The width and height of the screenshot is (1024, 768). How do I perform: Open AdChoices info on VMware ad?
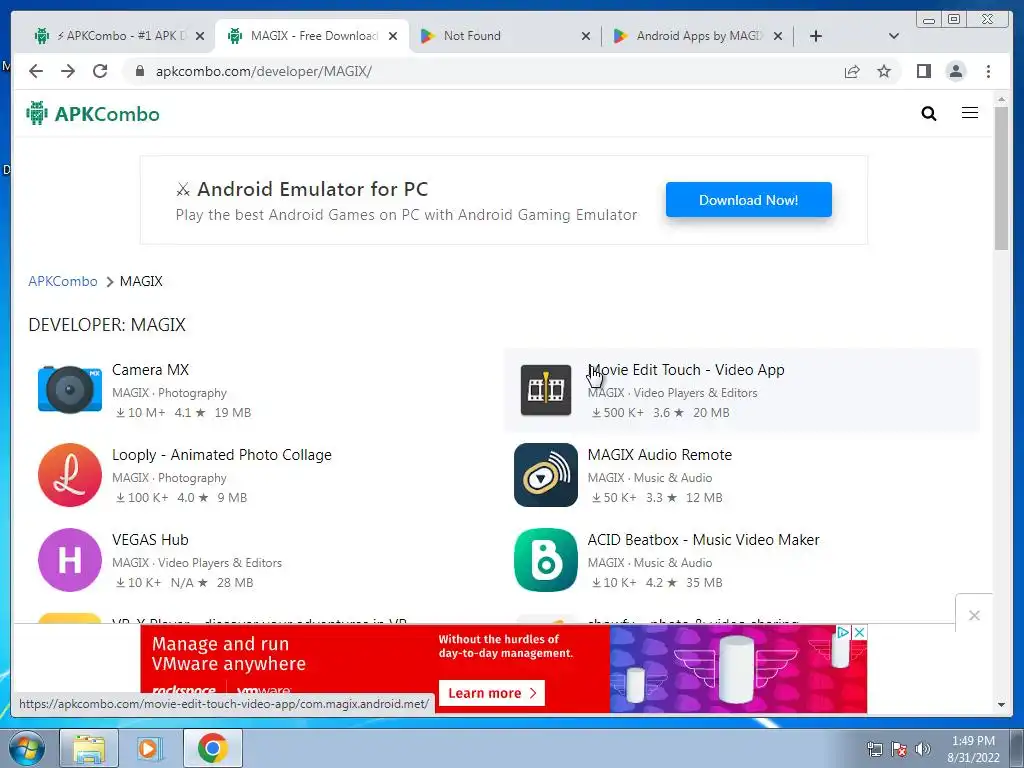pyautogui.click(x=844, y=632)
